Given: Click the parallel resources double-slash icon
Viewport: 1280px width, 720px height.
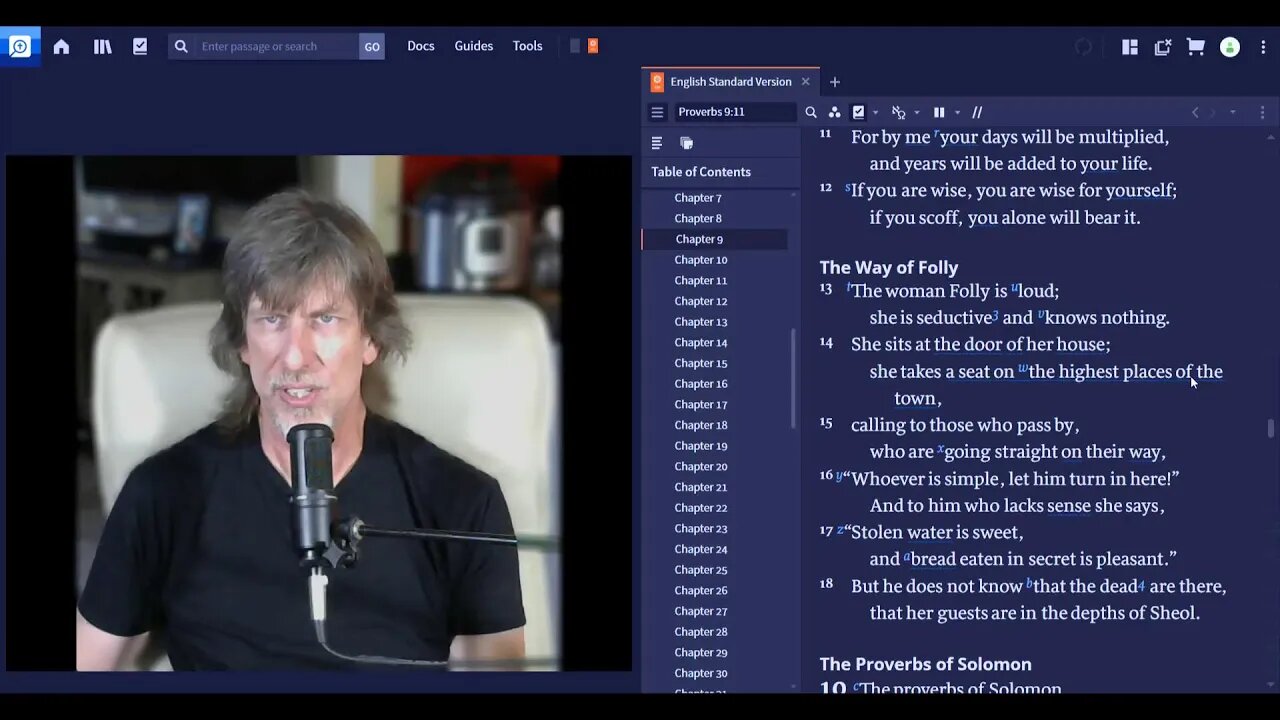Looking at the screenshot, I should pos(977,112).
